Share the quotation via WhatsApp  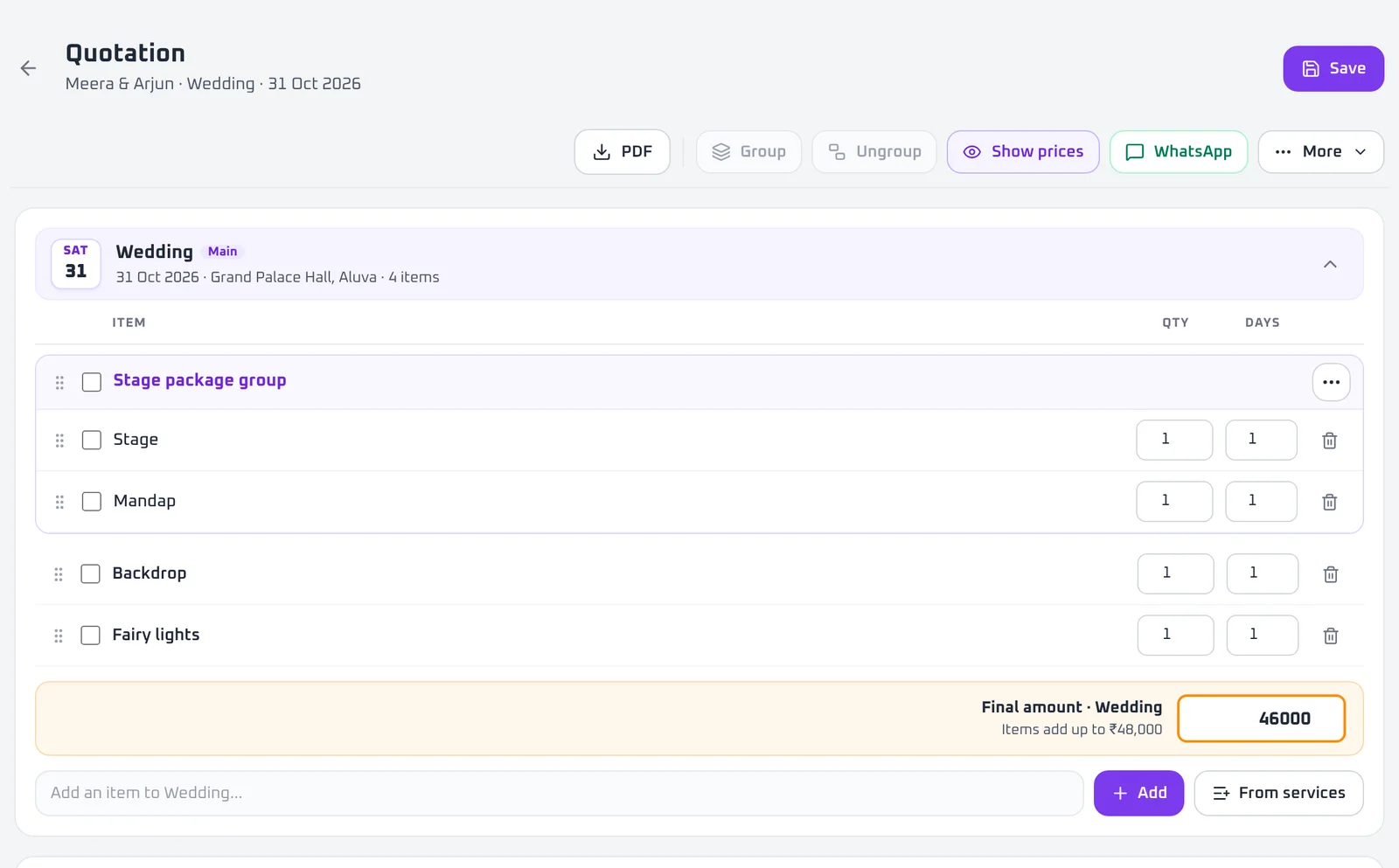[x=1179, y=152]
